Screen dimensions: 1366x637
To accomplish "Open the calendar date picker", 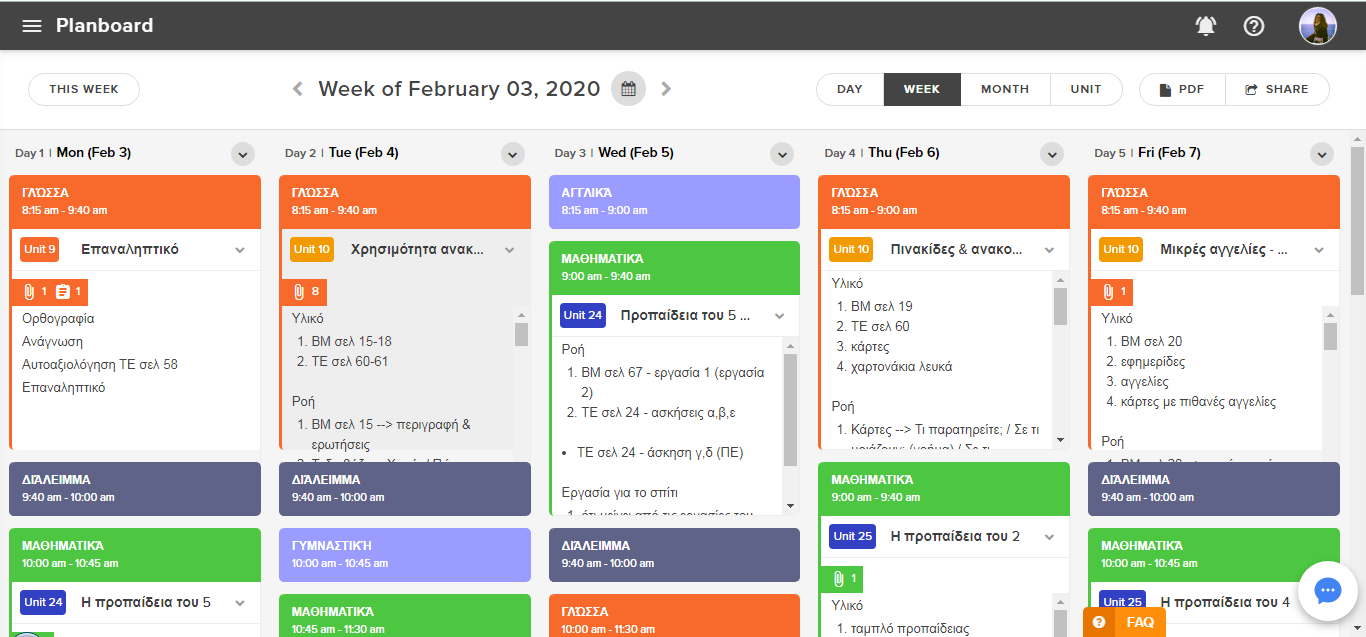I will (629, 89).
